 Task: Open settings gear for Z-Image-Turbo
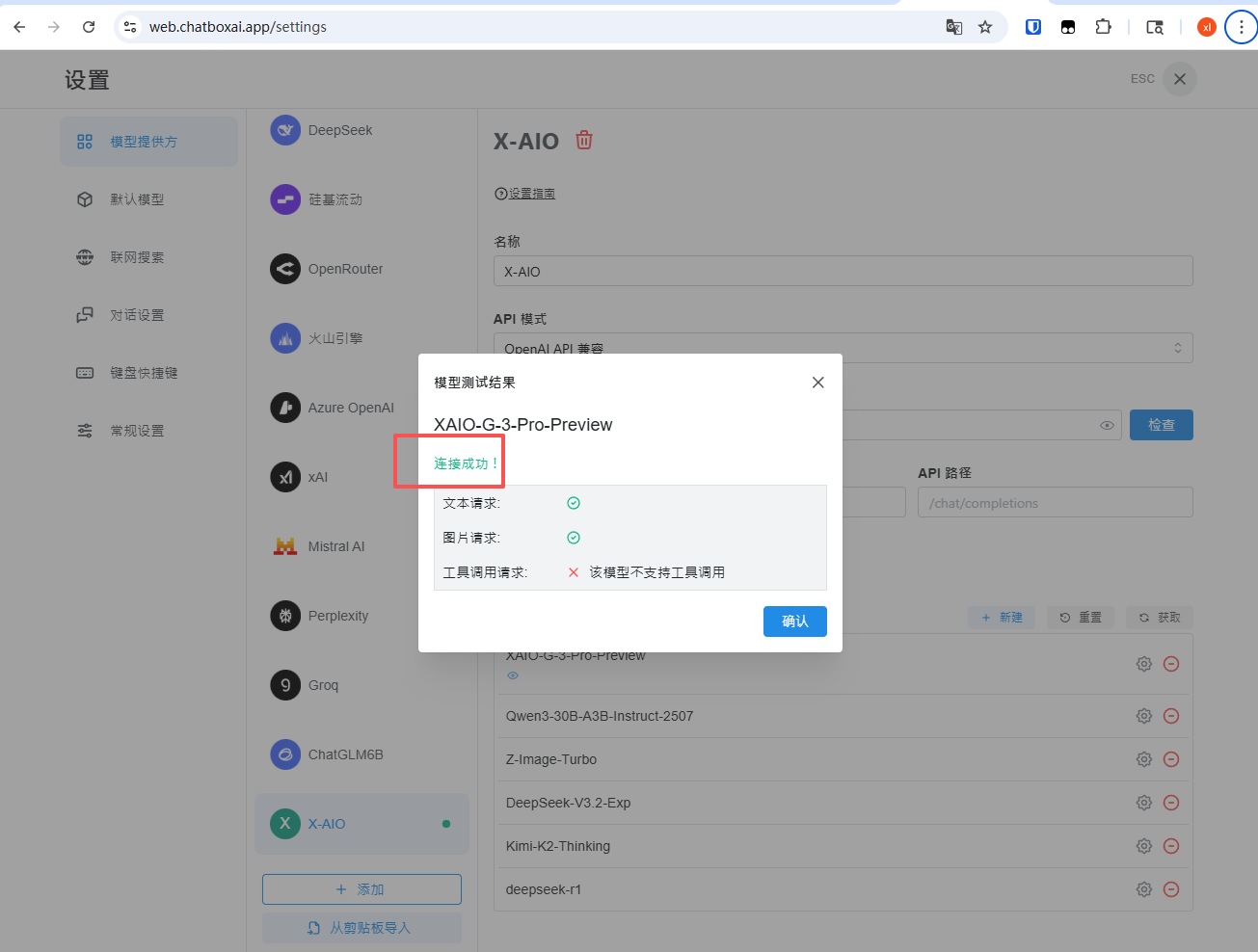point(1144,759)
